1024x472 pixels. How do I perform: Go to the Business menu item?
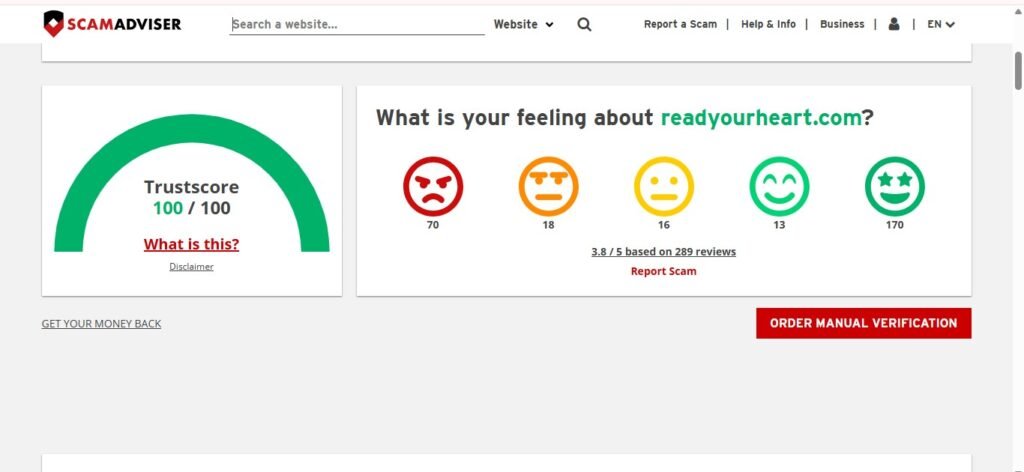point(842,24)
